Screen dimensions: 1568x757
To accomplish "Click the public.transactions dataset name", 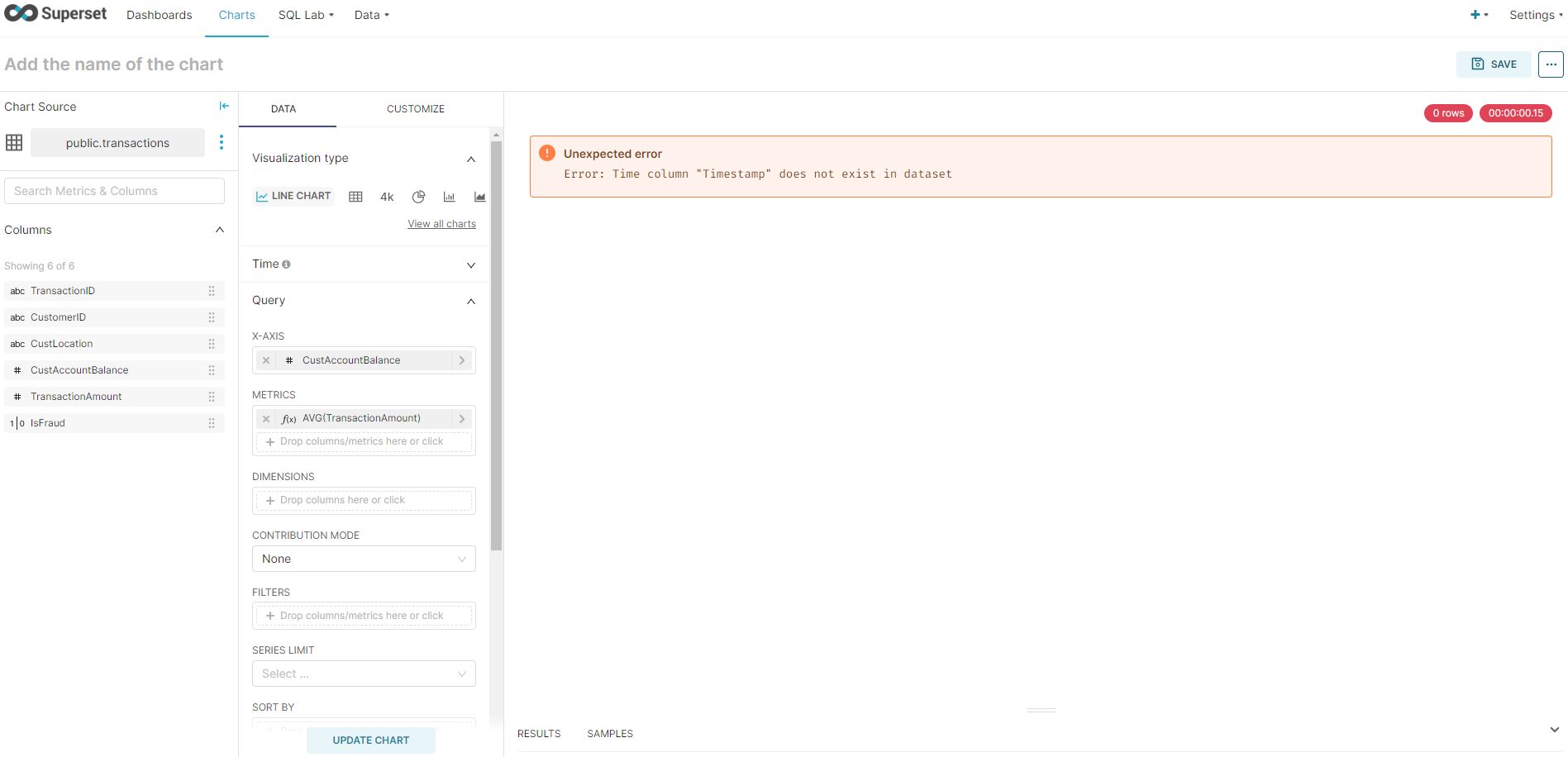I will coord(117,143).
